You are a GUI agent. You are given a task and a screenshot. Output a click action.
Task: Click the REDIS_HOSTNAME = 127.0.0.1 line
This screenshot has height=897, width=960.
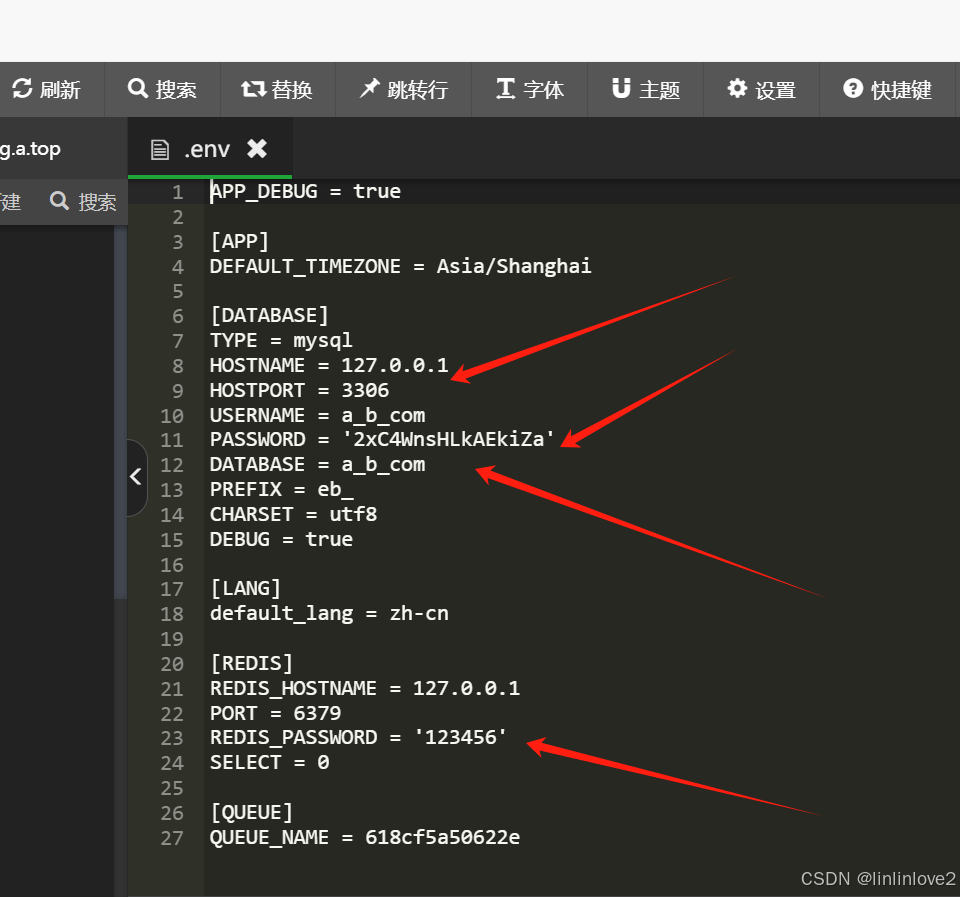click(366, 688)
